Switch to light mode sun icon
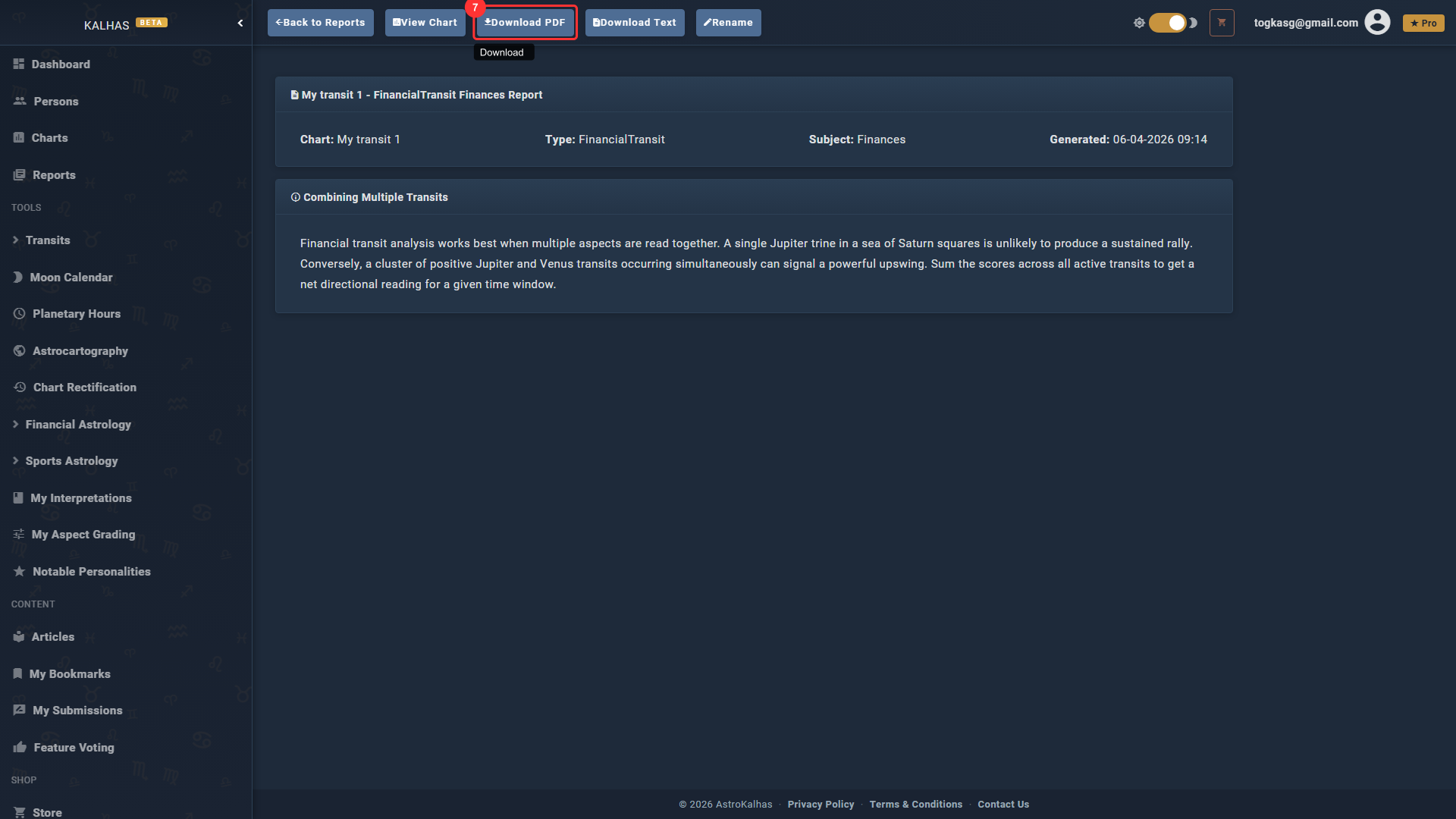This screenshot has width=1456, height=819. 1139,23
